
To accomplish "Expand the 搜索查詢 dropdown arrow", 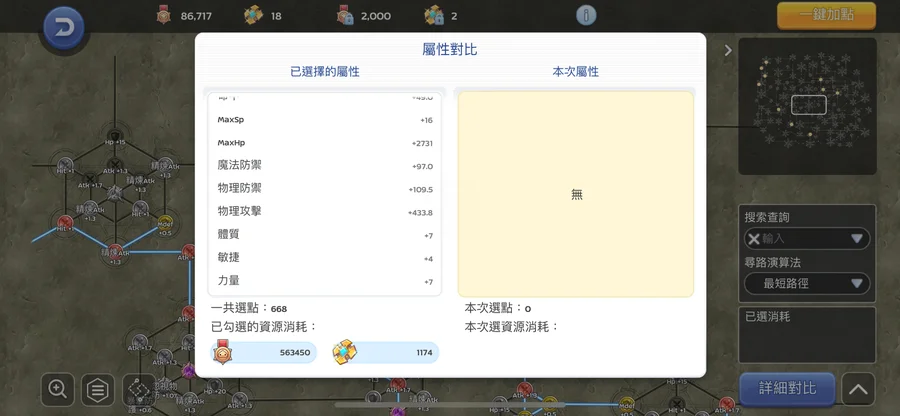I will pyautogui.click(x=856, y=239).
